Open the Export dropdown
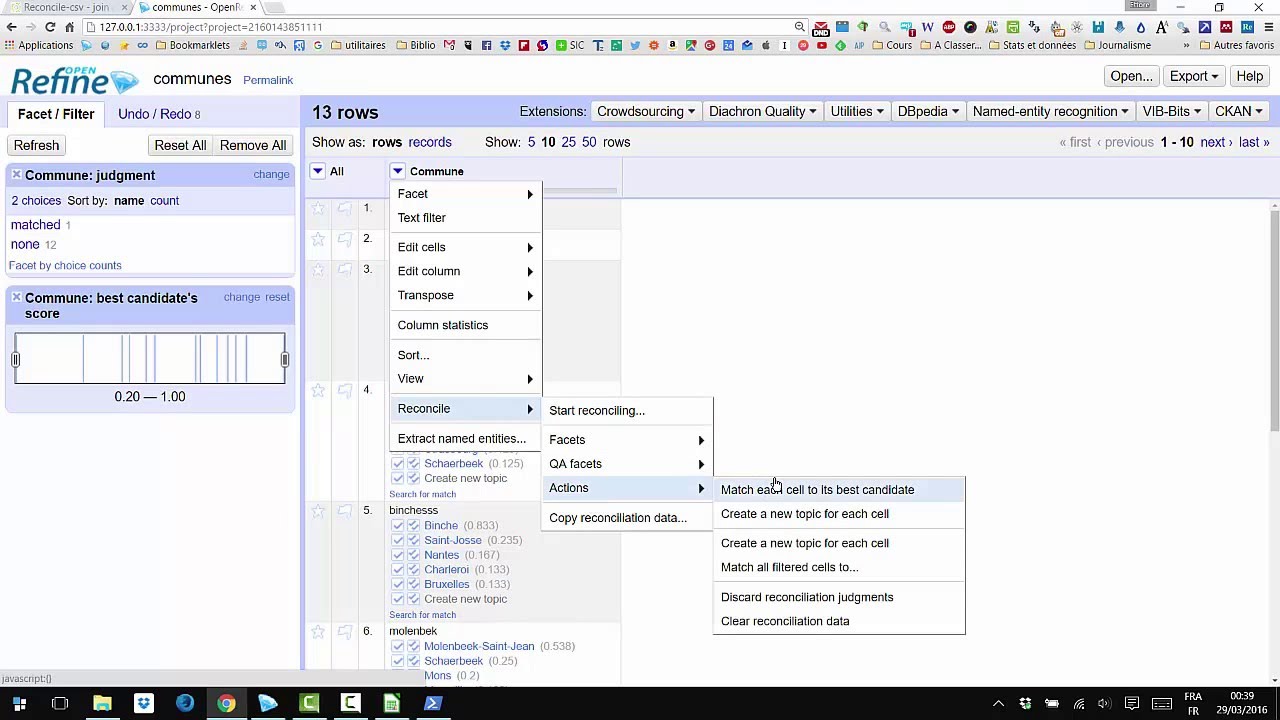Screen dimensions: 1280x720 [1194, 77]
